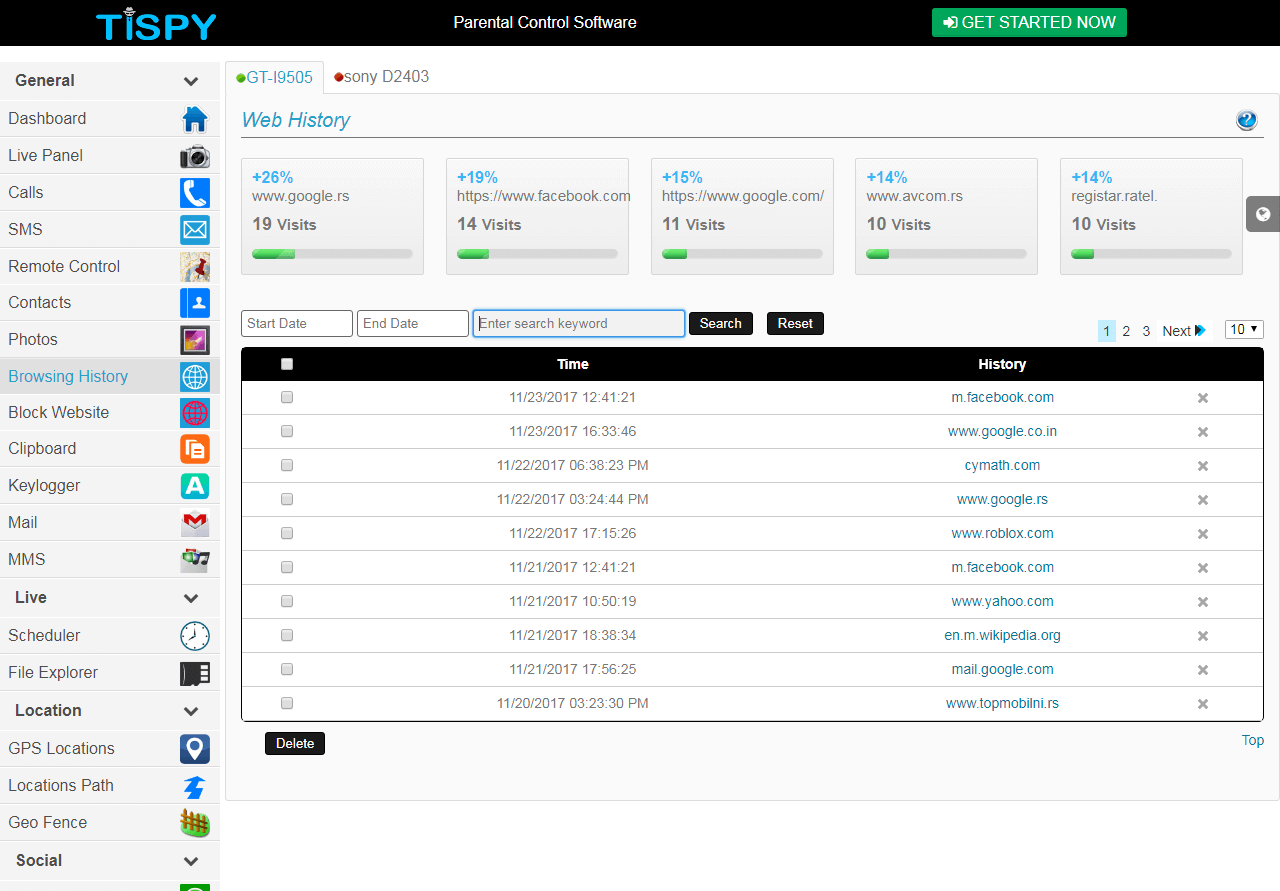
Task: Focus the End Date field
Action: click(413, 323)
